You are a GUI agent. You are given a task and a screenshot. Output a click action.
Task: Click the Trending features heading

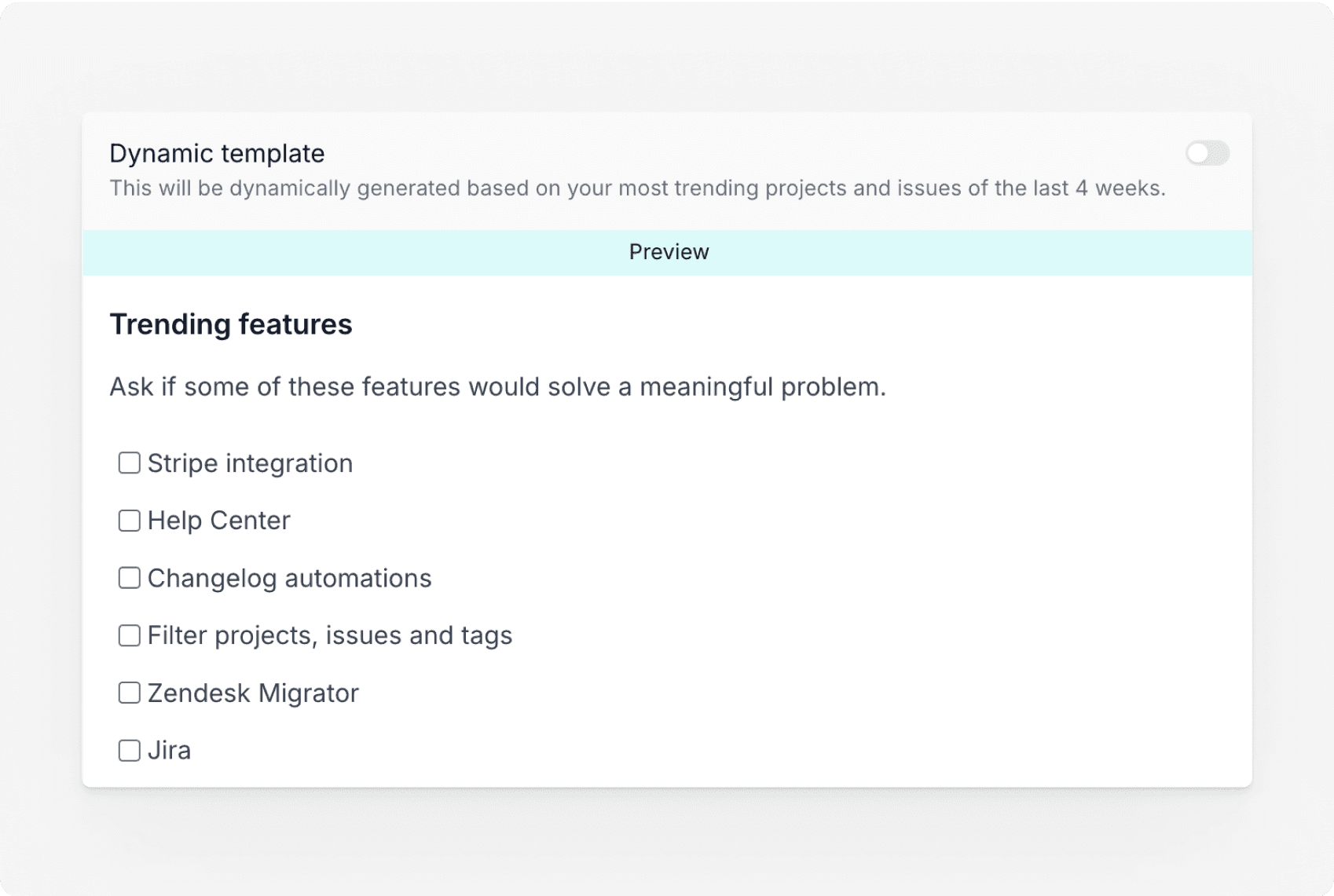tap(230, 324)
